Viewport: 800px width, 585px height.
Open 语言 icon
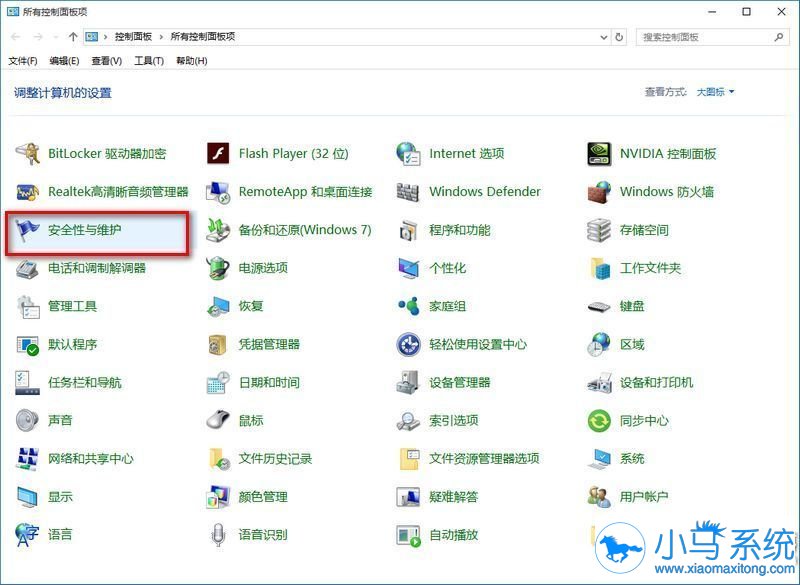point(28,535)
